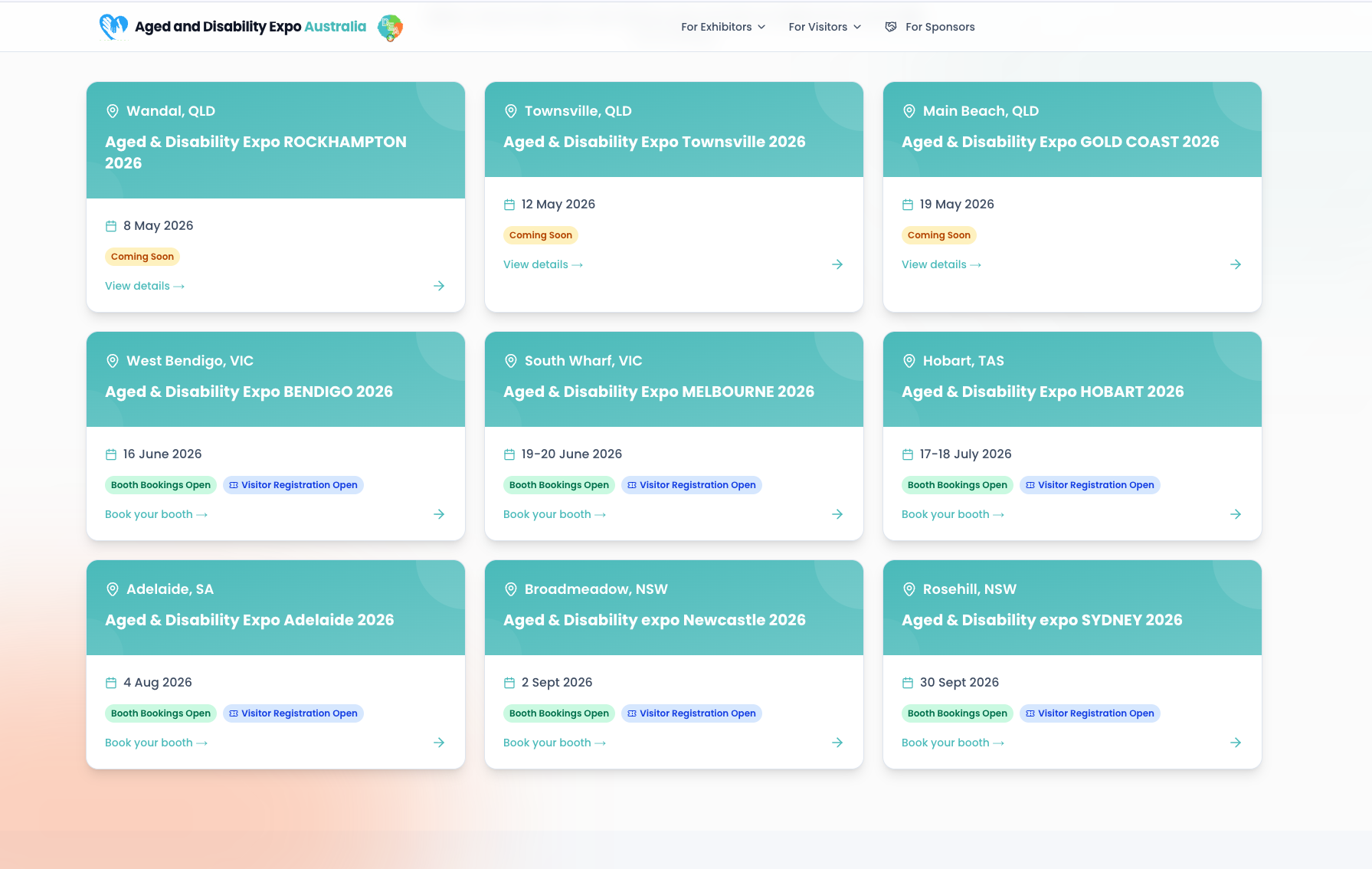Click Visitor Registration Open badge on Melbourne card
Viewport: 1372px width, 869px height.
click(692, 485)
